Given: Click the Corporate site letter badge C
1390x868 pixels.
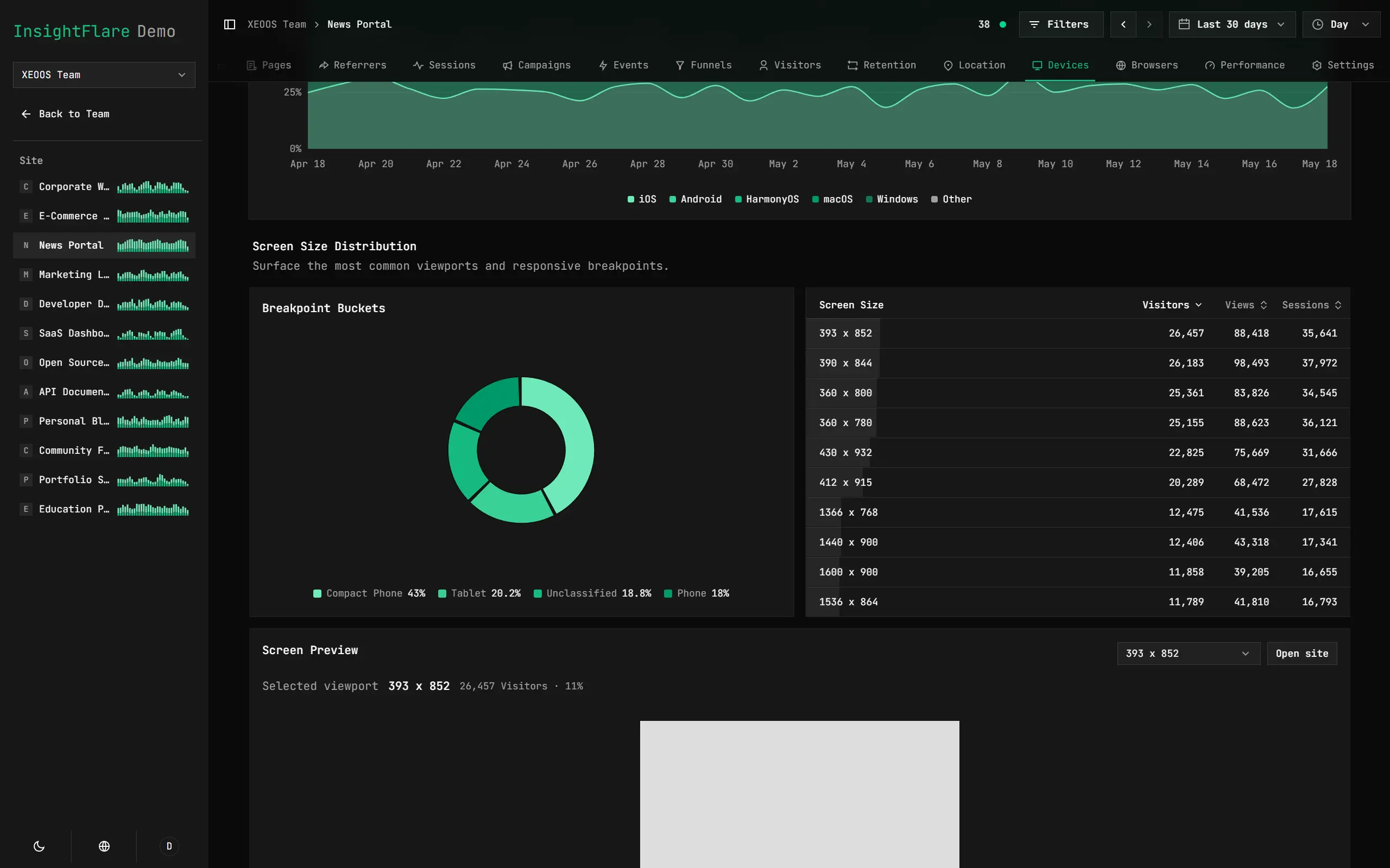Looking at the screenshot, I should (x=26, y=187).
